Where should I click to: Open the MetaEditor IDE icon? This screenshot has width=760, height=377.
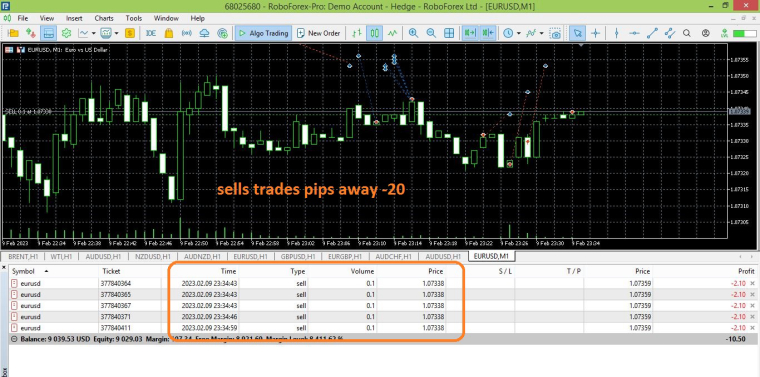(151, 33)
